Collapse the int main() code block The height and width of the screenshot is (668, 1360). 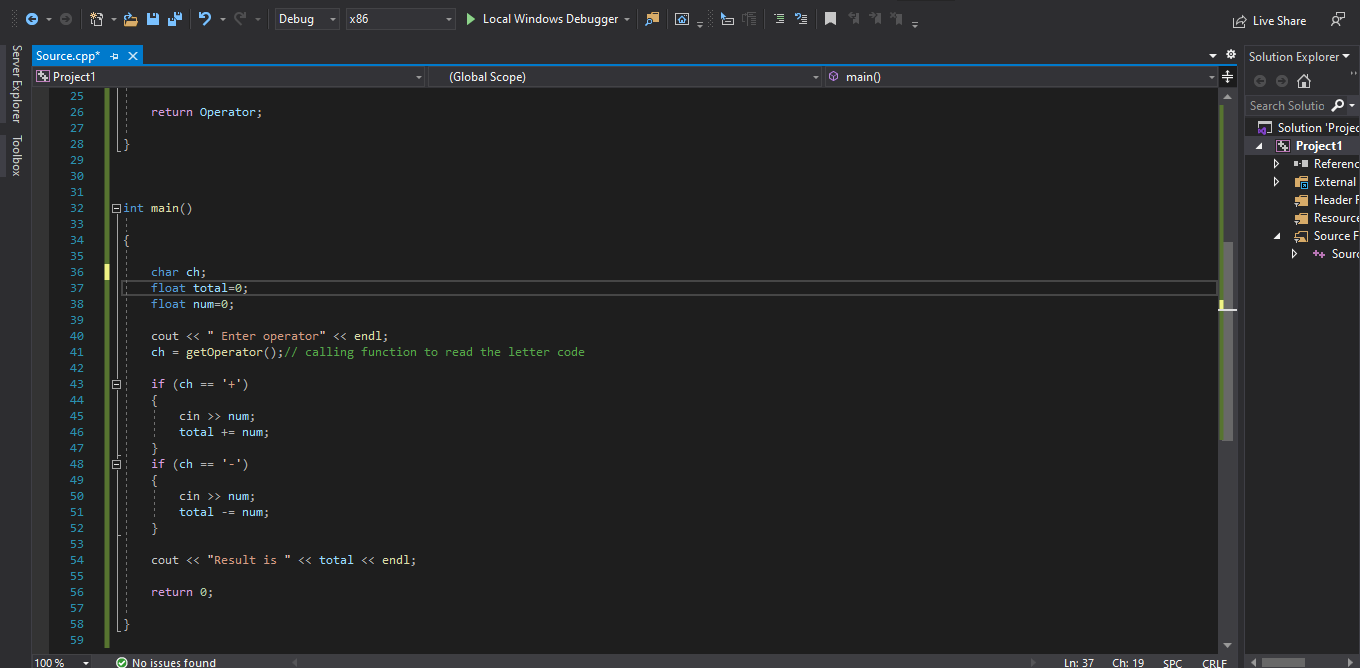[x=117, y=208]
